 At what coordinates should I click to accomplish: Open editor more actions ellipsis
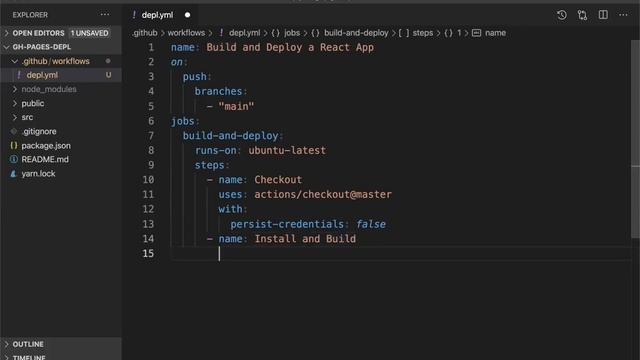pos(623,15)
